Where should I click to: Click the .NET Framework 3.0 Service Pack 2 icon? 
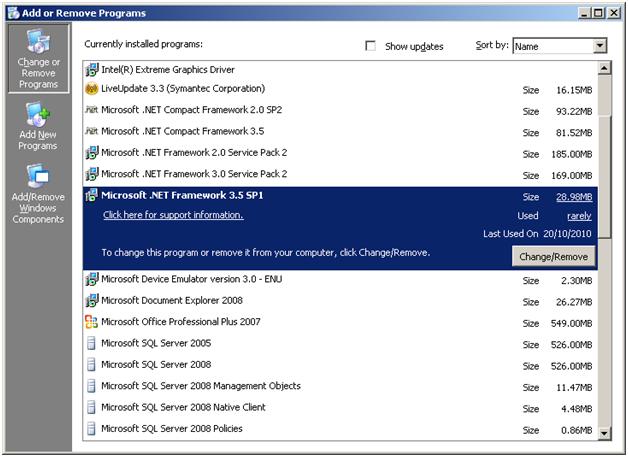(91, 174)
